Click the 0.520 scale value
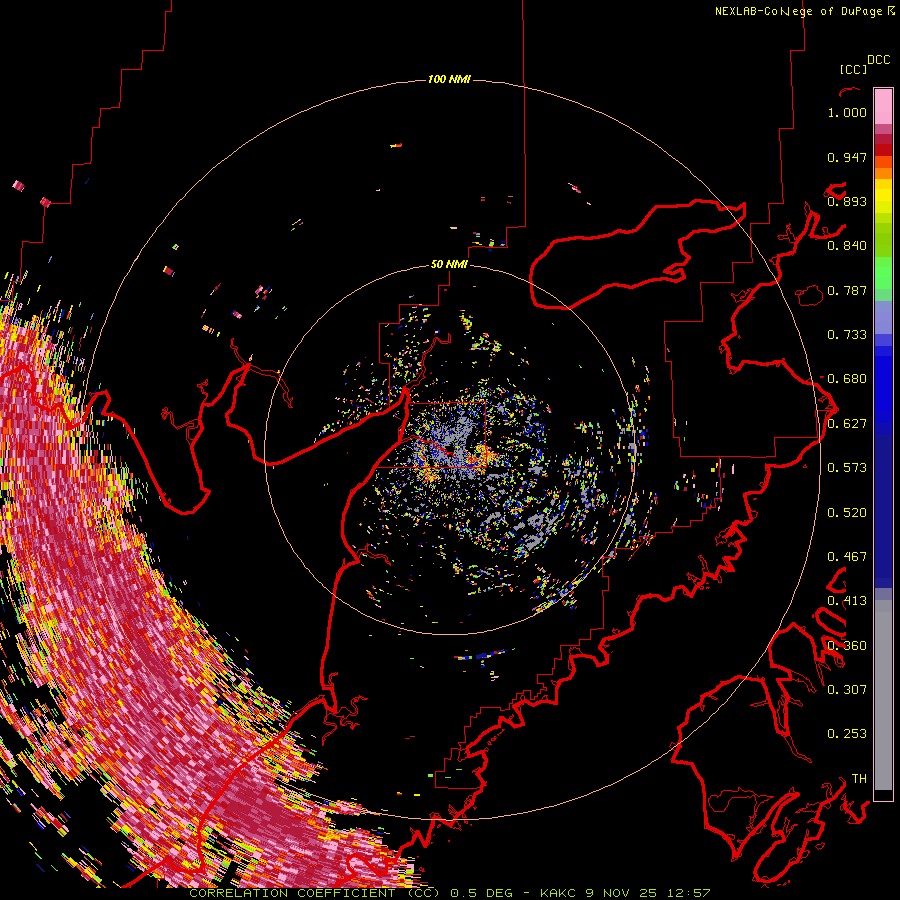Screen dimensions: 900x900 (x=847, y=513)
